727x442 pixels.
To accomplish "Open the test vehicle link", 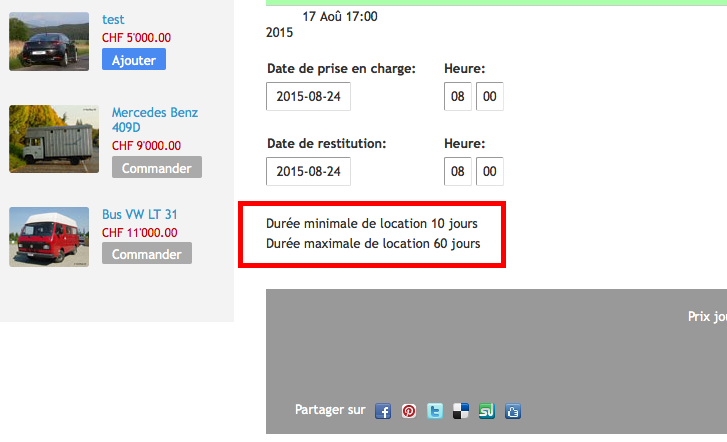I will (x=114, y=19).
